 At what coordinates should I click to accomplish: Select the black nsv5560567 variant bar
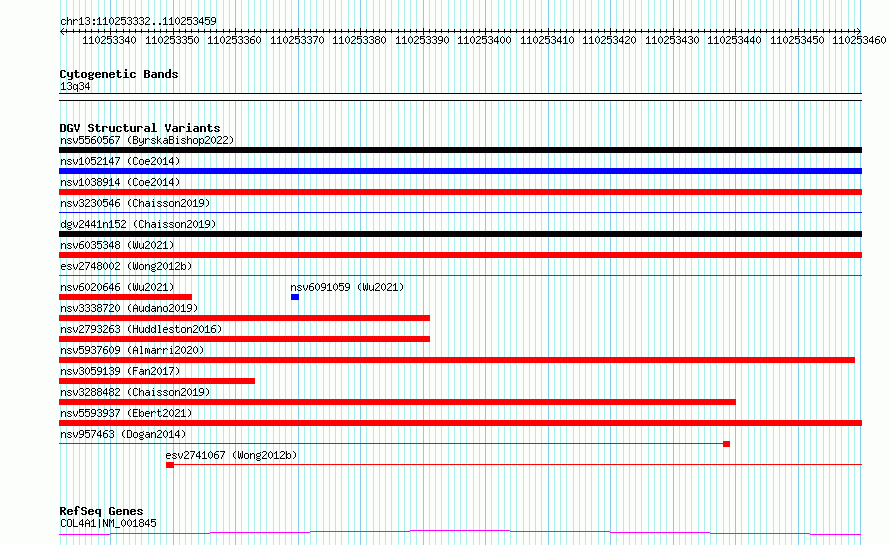click(x=460, y=150)
